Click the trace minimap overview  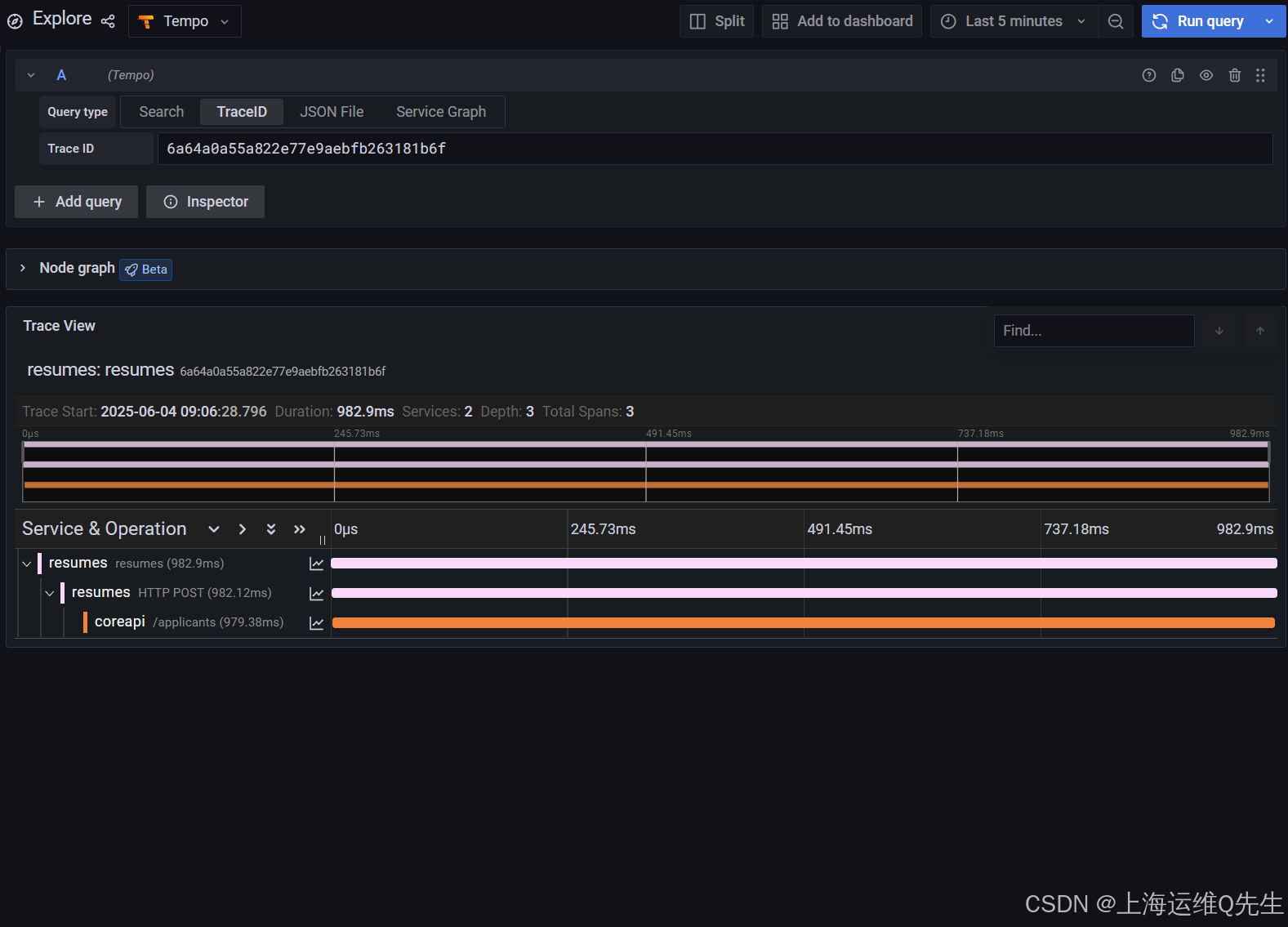(x=646, y=472)
